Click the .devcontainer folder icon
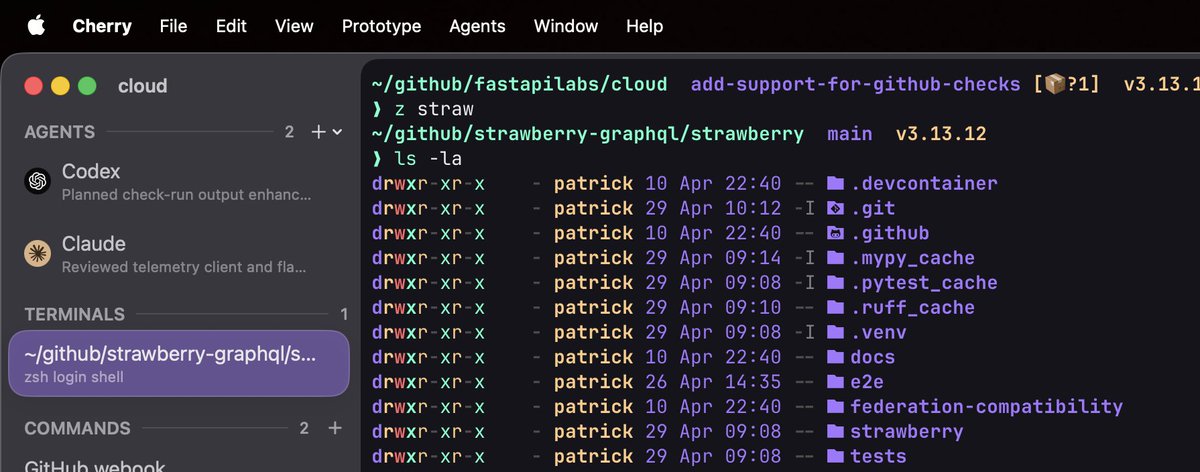 pyautogui.click(x=835, y=184)
